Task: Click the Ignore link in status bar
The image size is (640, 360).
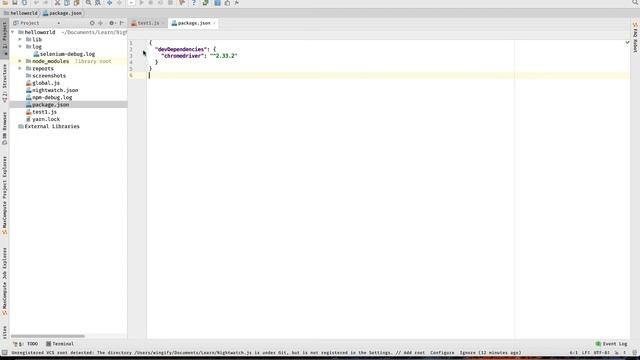Action: click(x=468, y=353)
